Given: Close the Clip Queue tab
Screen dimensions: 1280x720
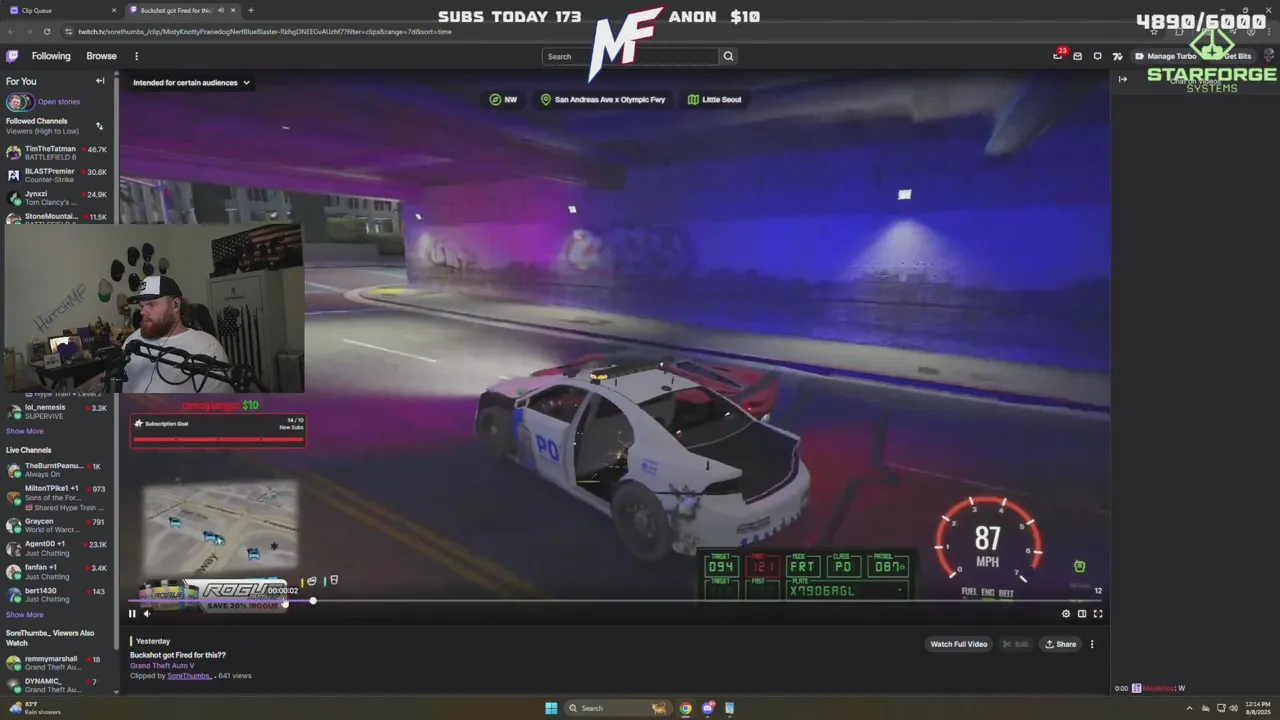Looking at the screenshot, I should [116, 10].
